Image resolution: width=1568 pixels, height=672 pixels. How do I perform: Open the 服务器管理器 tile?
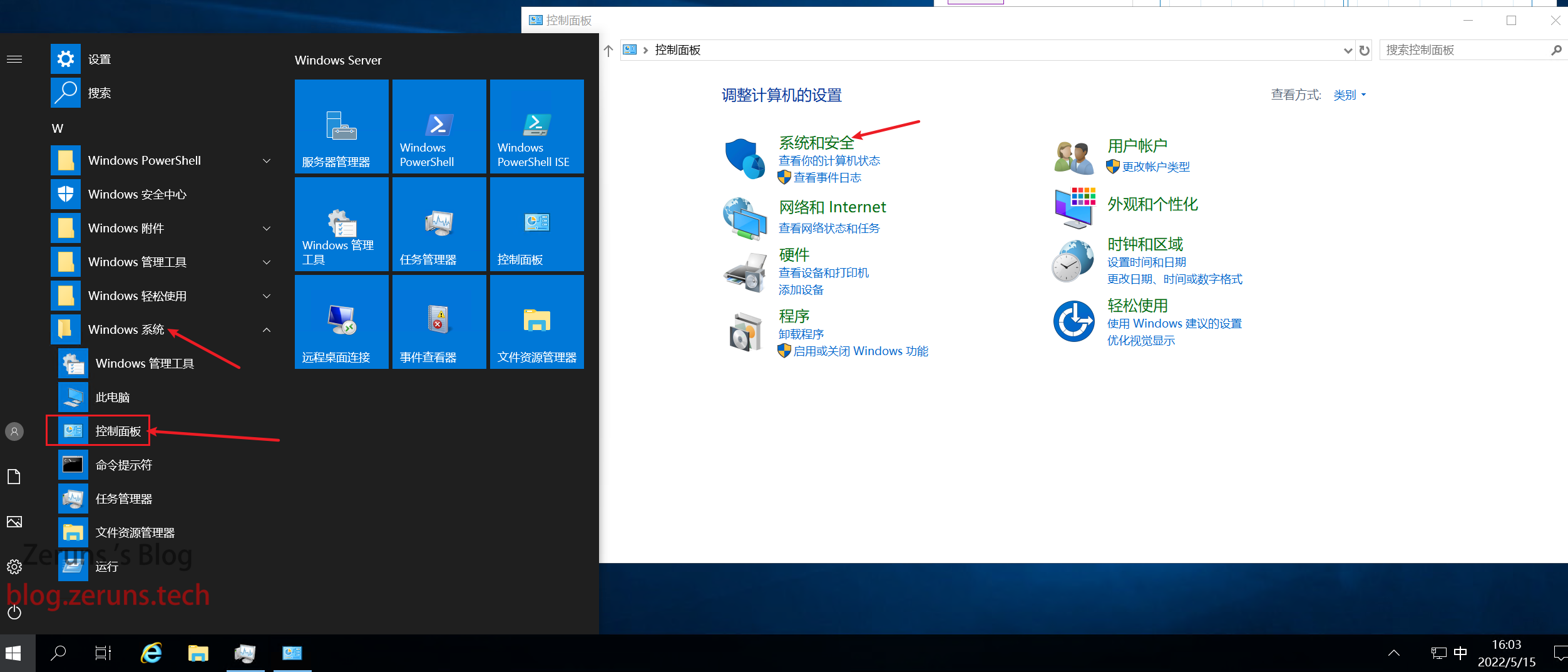(x=342, y=127)
